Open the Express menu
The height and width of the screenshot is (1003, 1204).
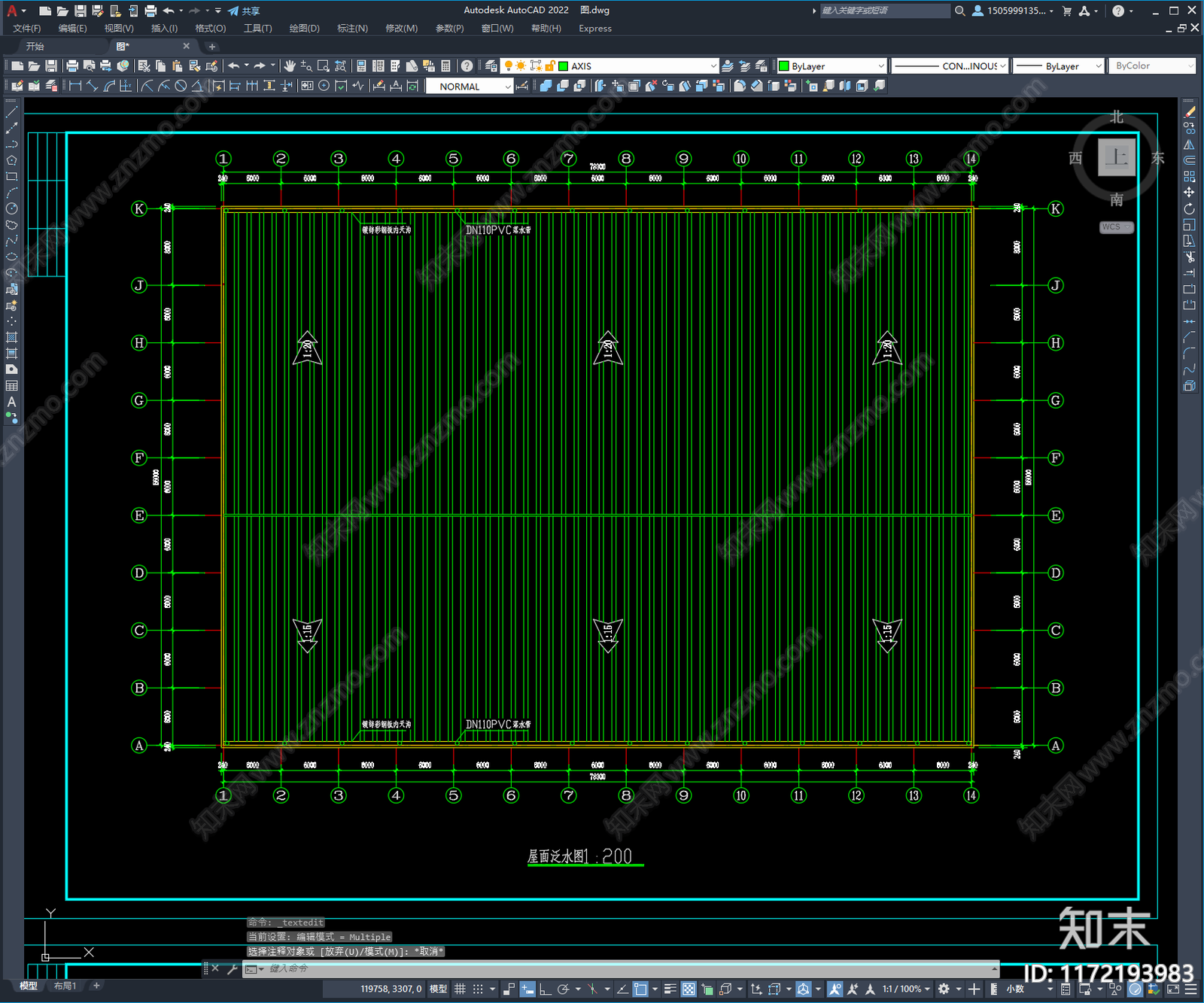coord(595,29)
